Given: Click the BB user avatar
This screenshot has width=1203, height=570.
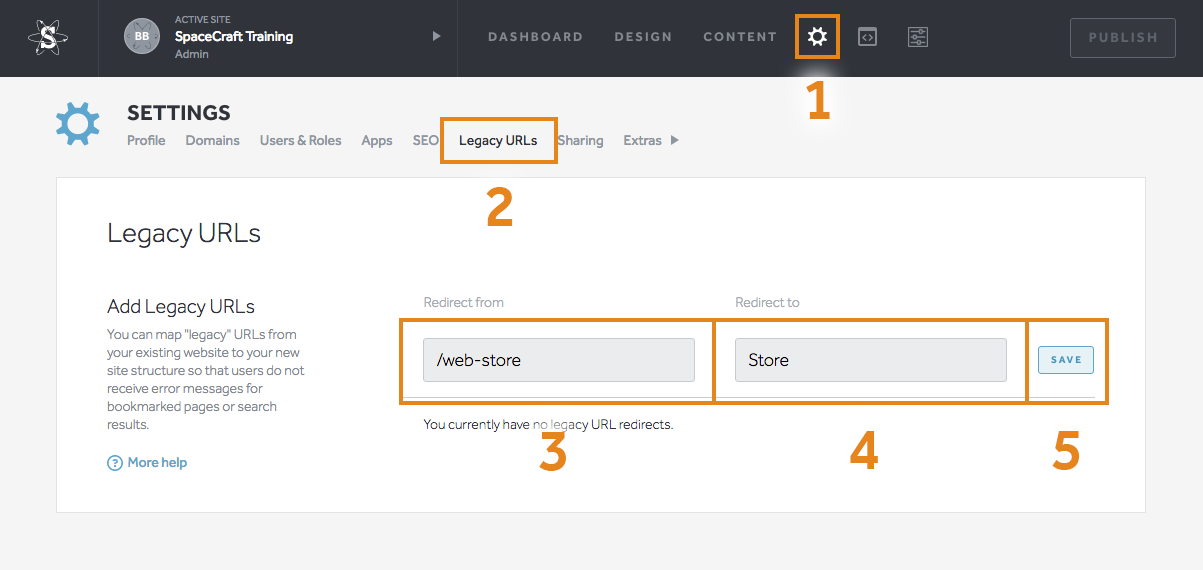Looking at the screenshot, I should (x=142, y=37).
